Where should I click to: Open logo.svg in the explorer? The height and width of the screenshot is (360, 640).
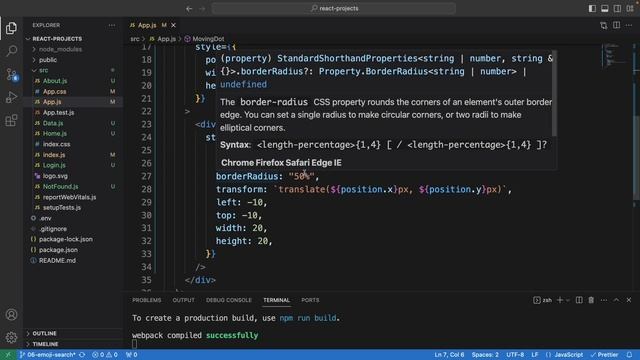55,176
